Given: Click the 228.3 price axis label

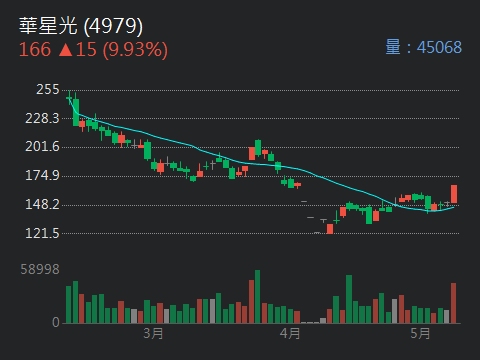Looking at the screenshot, I should pyautogui.click(x=42, y=118).
